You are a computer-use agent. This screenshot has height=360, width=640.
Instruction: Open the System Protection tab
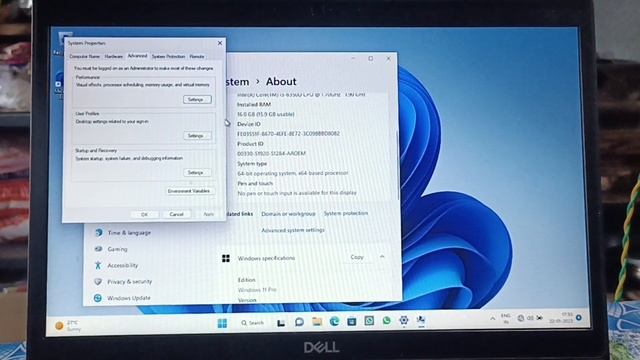coord(169,56)
